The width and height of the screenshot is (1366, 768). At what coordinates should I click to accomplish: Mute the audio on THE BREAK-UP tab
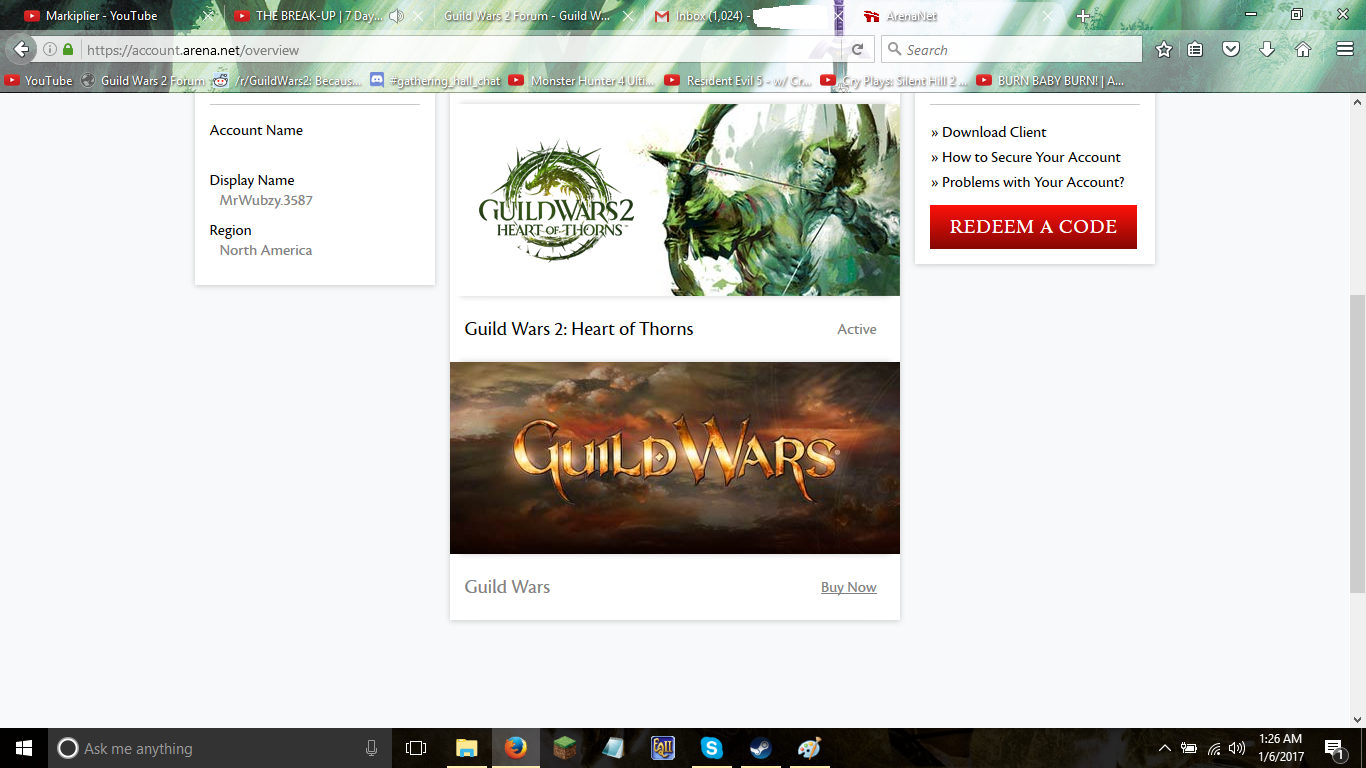(x=397, y=16)
